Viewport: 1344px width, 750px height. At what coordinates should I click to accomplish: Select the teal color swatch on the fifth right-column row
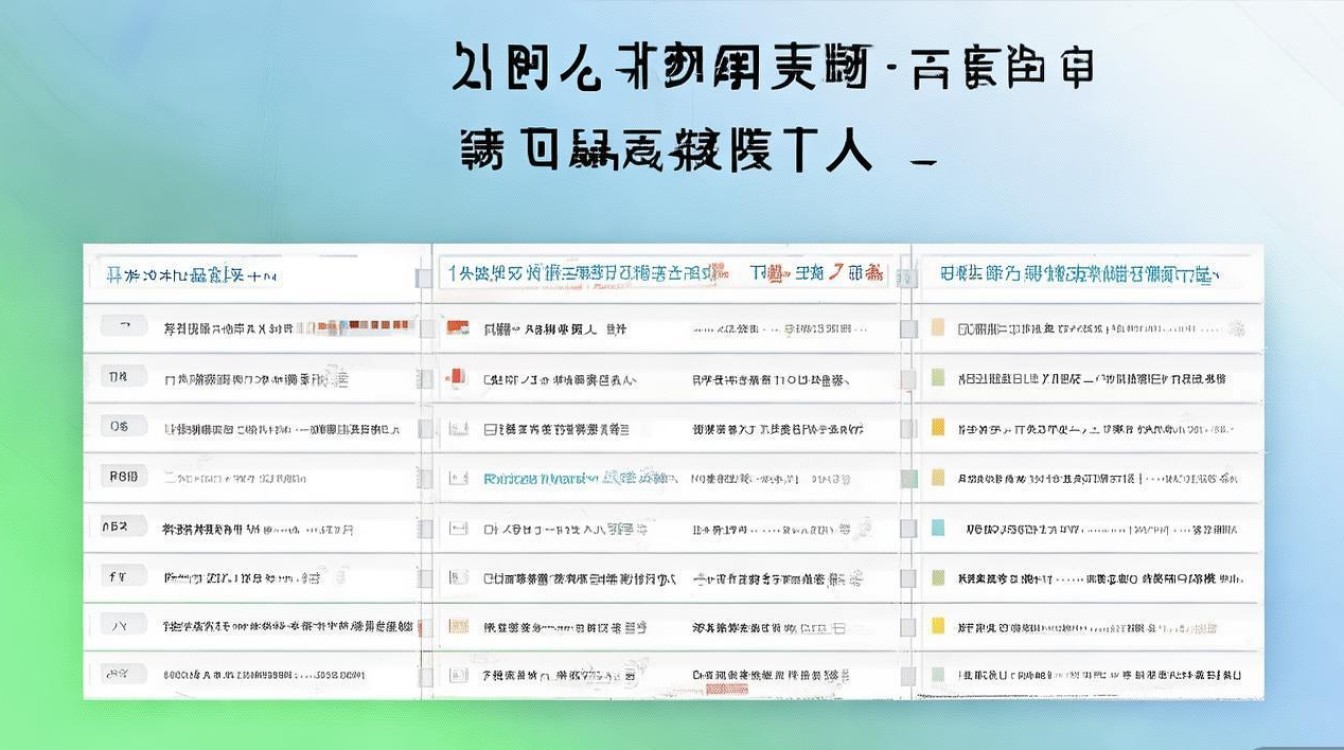[x=938, y=525]
